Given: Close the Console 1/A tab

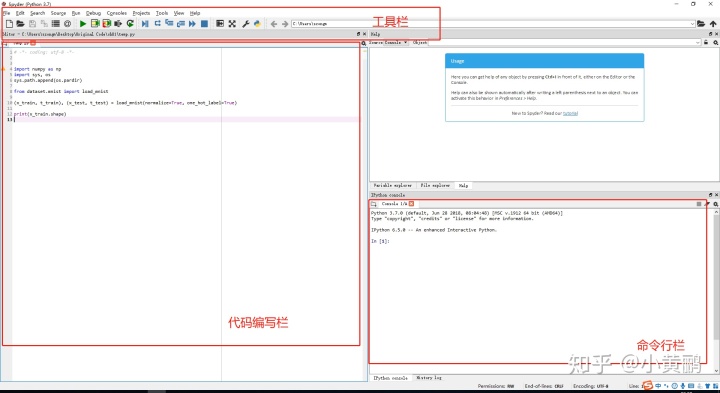Looking at the screenshot, I should pos(411,204).
